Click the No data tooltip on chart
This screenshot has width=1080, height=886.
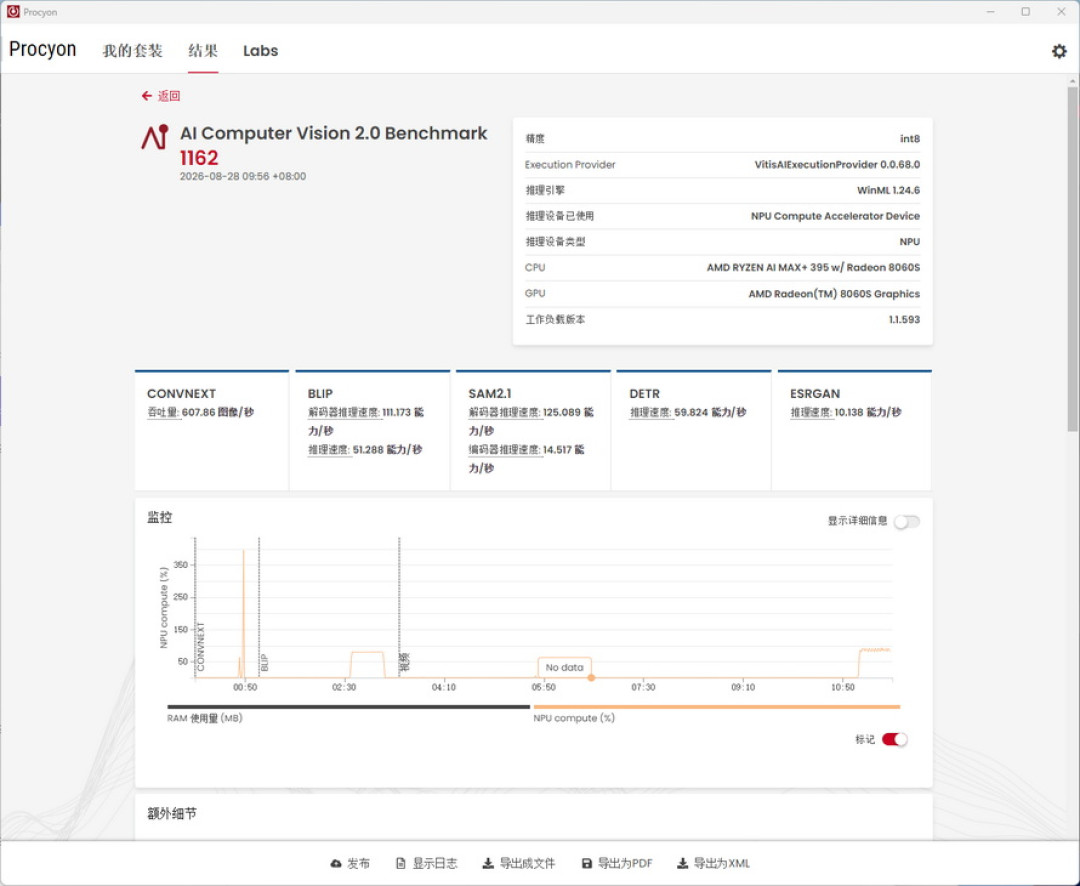tap(565, 667)
